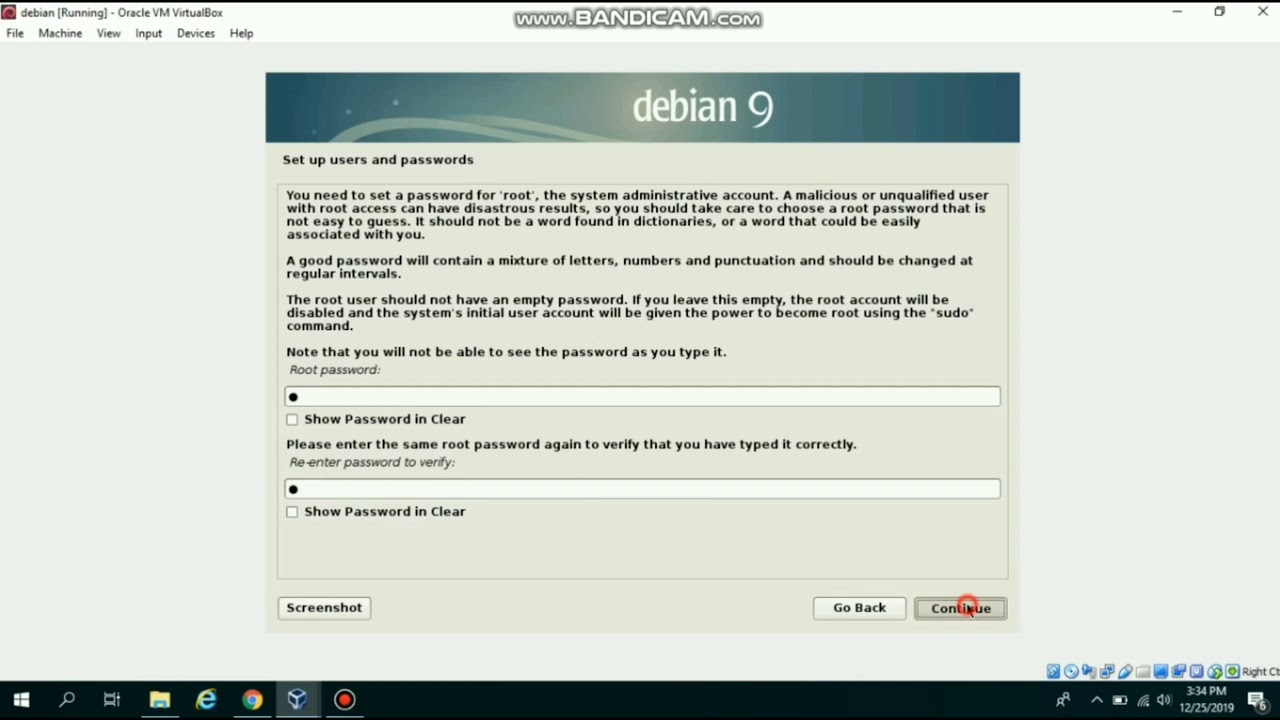The image size is (1280, 720).
Task: Click the network adapters status icon
Action: point(1107,672)
